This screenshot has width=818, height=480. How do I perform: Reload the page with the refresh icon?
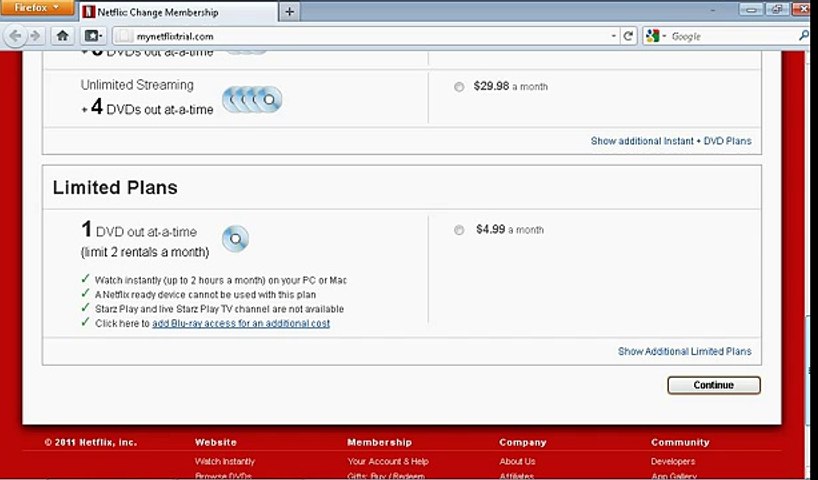point(629,36)
